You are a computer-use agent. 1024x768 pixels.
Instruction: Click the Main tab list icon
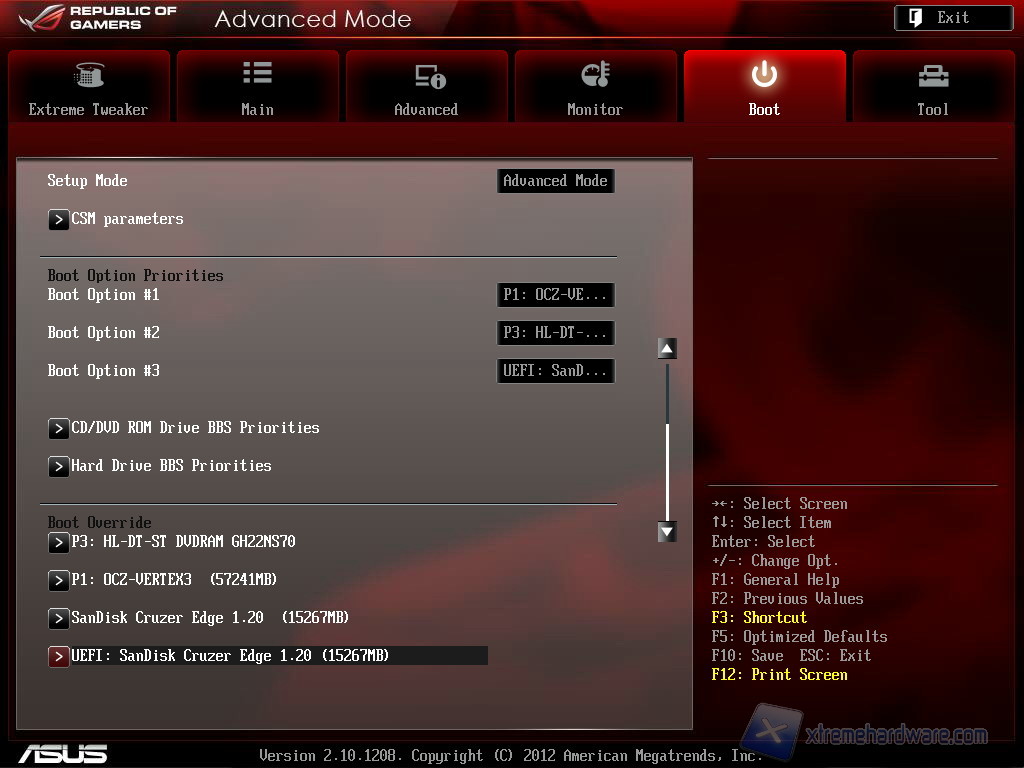[x=257, y=73]
